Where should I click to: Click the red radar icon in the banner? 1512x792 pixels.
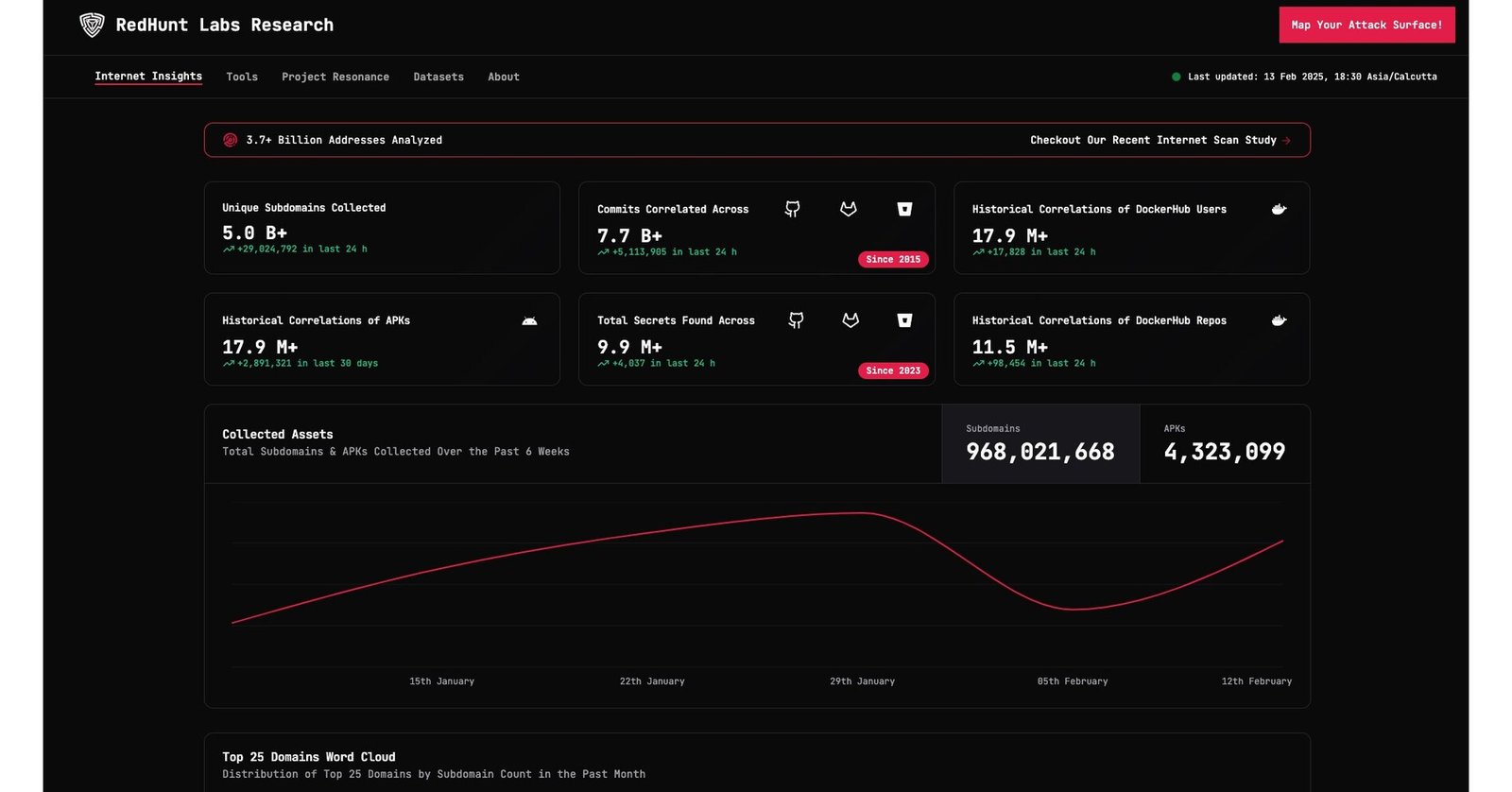pos(230,140)
